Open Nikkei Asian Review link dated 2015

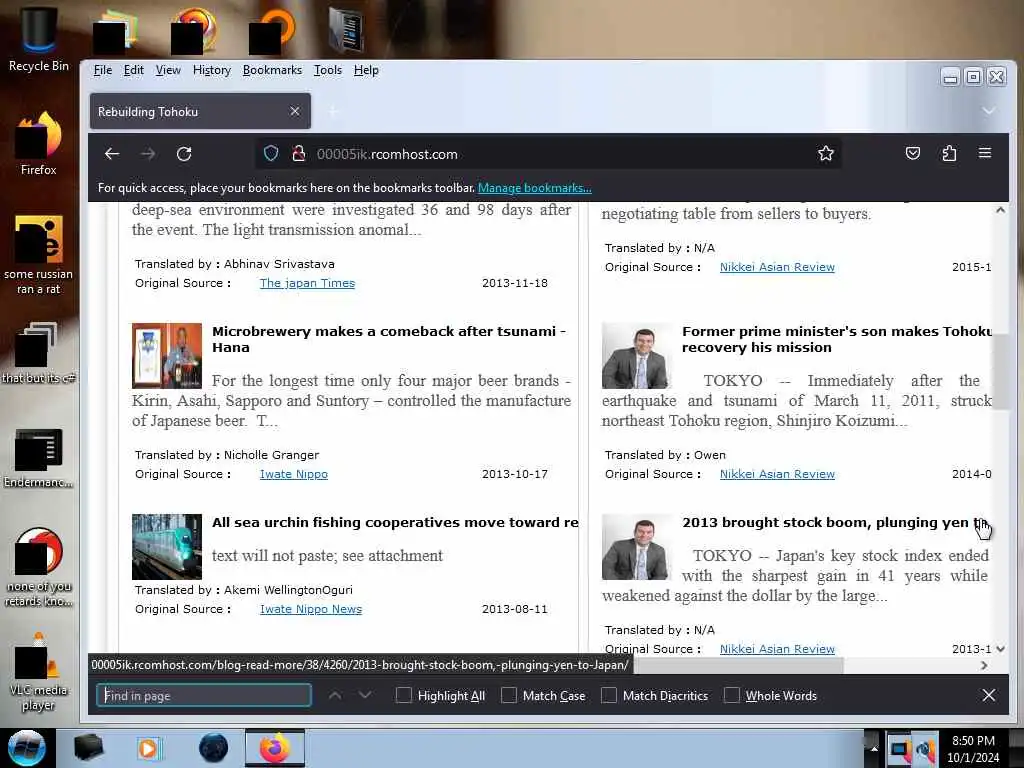[777, 267]
